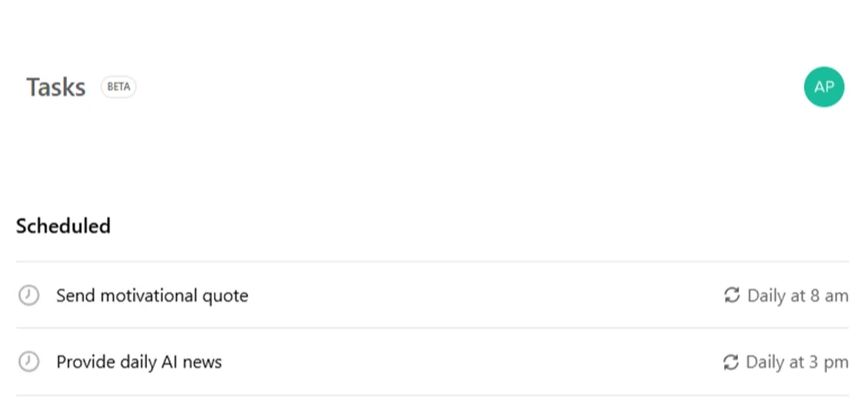
Task: Click clock icon beside Send motivational quote
Action: click(29, 295)
